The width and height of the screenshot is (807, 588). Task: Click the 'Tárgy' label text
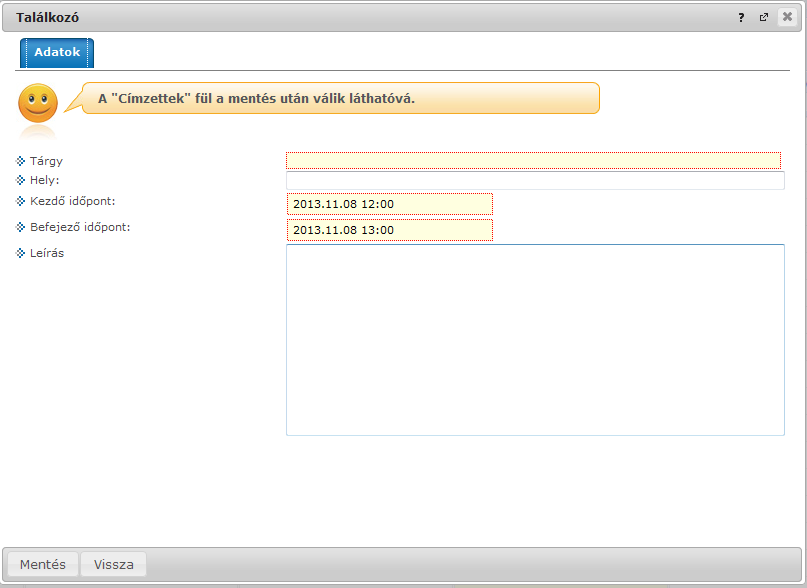pos(46,162)
